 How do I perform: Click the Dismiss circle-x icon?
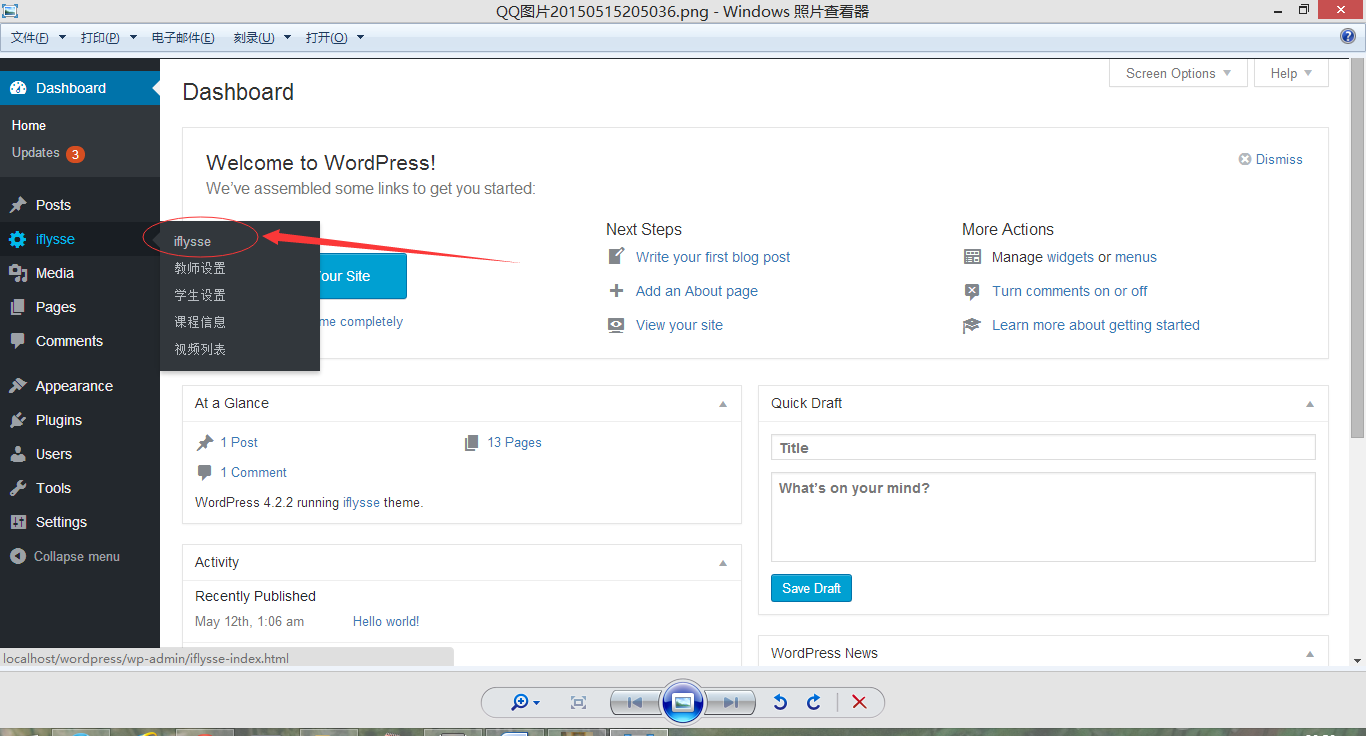click(1245, 159)
